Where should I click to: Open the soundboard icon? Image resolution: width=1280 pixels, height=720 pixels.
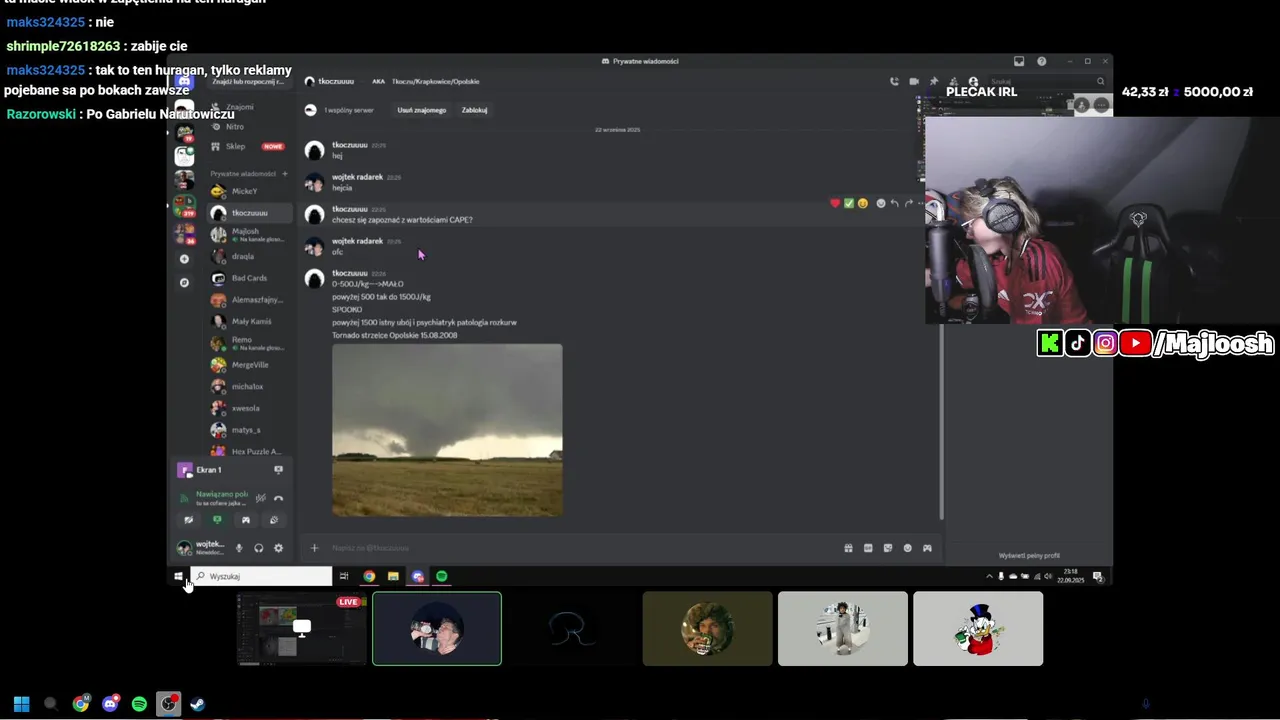tap(274, 520)
